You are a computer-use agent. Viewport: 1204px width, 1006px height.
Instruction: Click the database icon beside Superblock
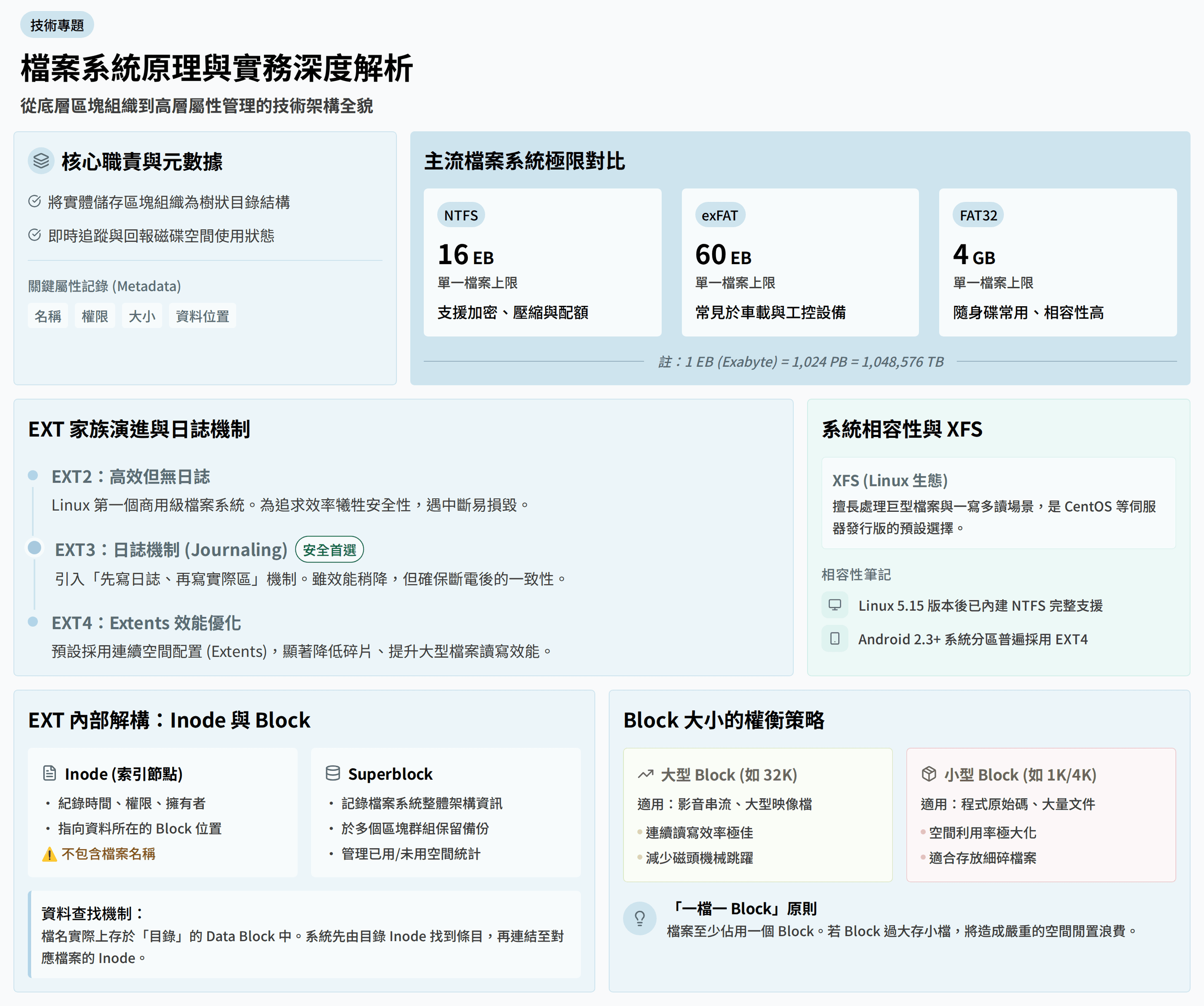coord(332,773)
